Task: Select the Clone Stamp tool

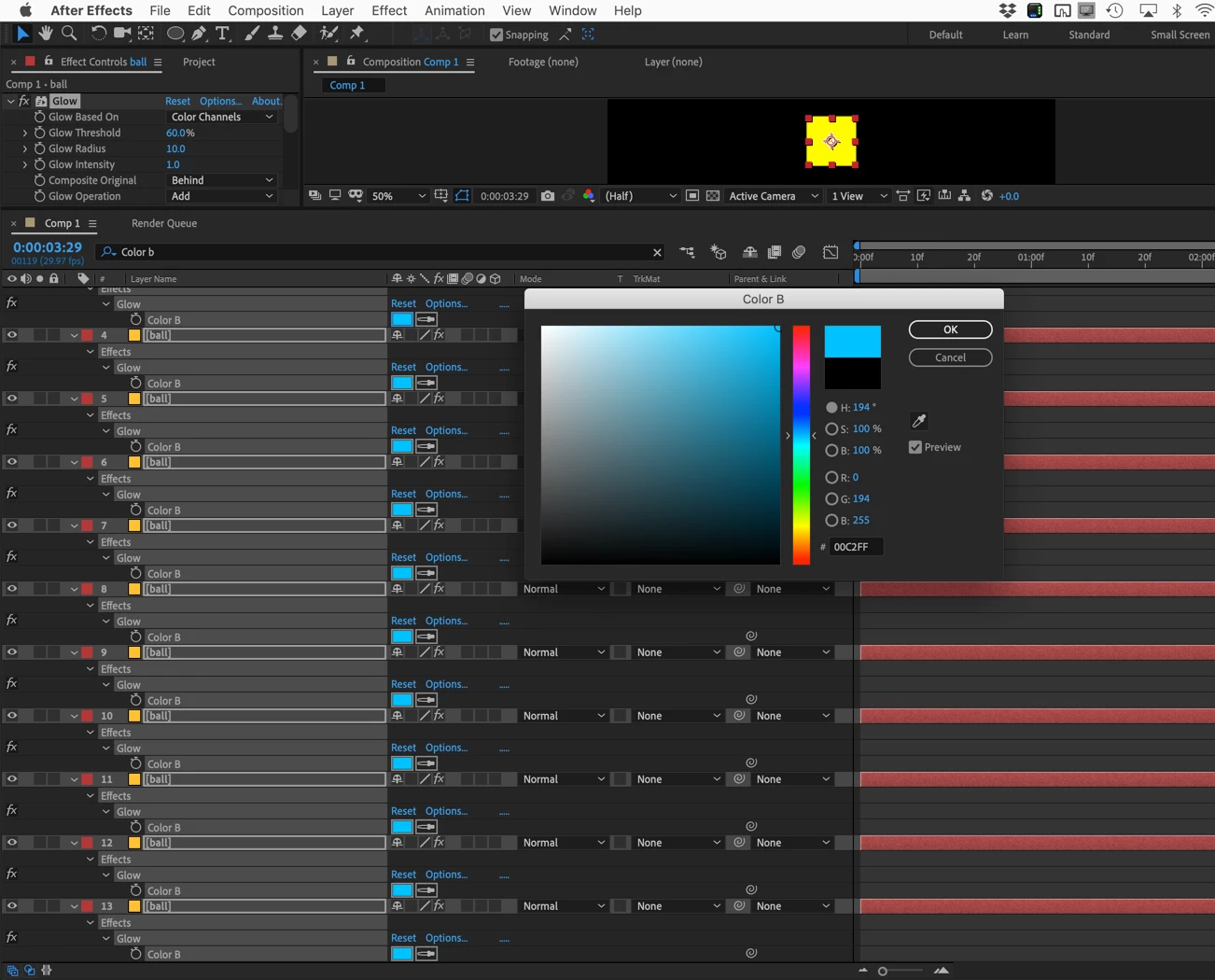Action: point(275,34)
